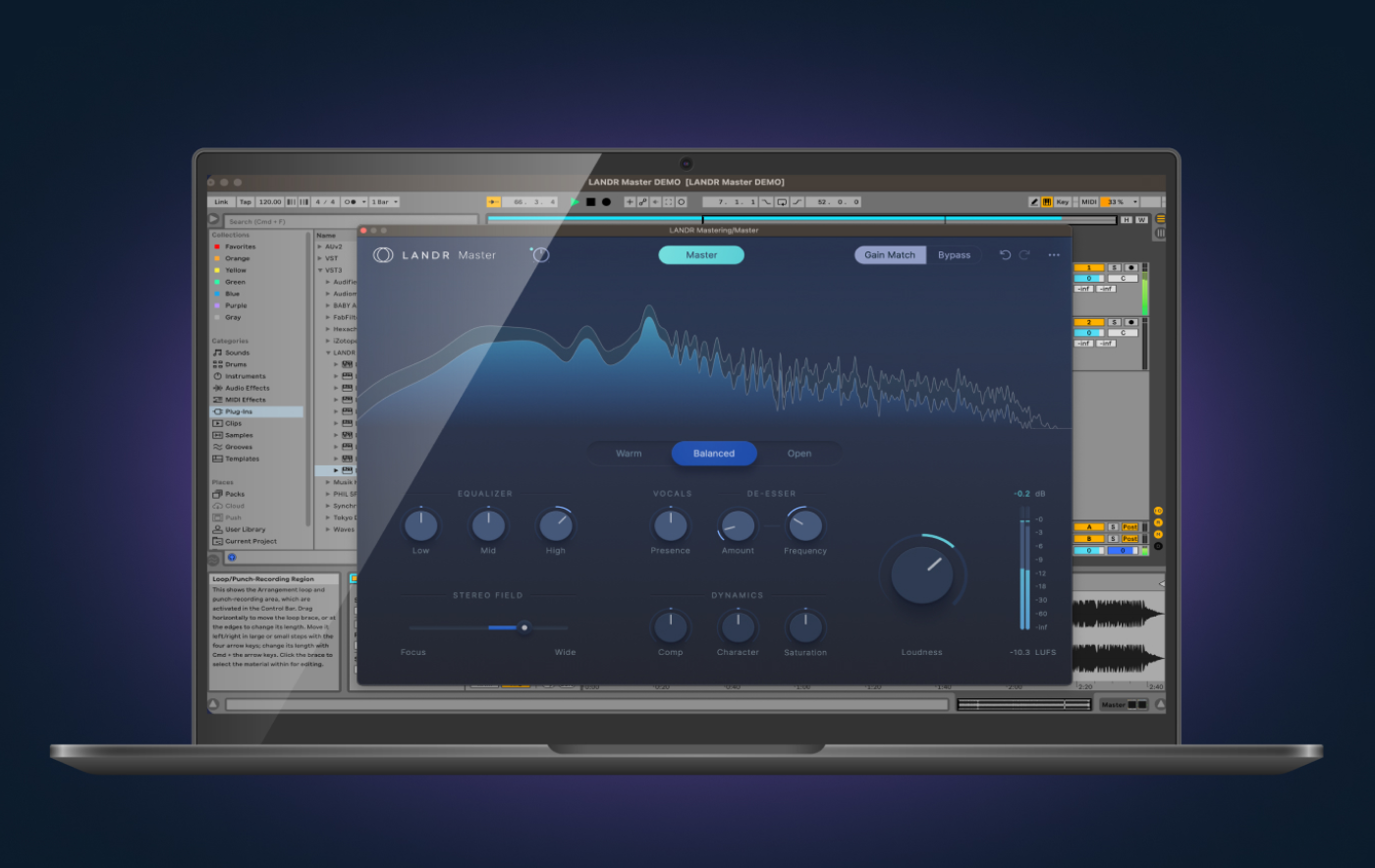The width and height of the screenshot is (1375, 868).
Task: Collapse the VST3 folder
Action: [x=320, y=270]
